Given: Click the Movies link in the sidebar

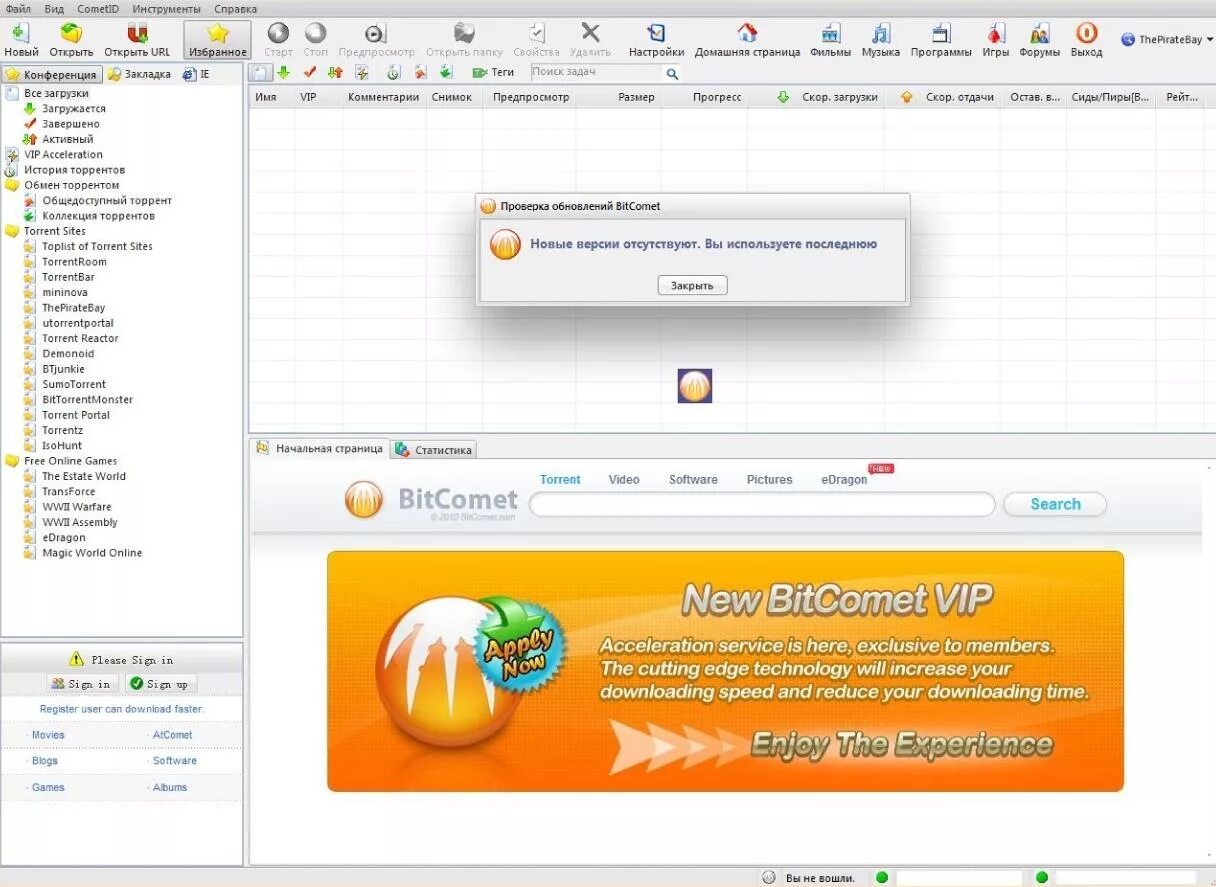Looking at the screenshot, I should (x=48, y=735).
